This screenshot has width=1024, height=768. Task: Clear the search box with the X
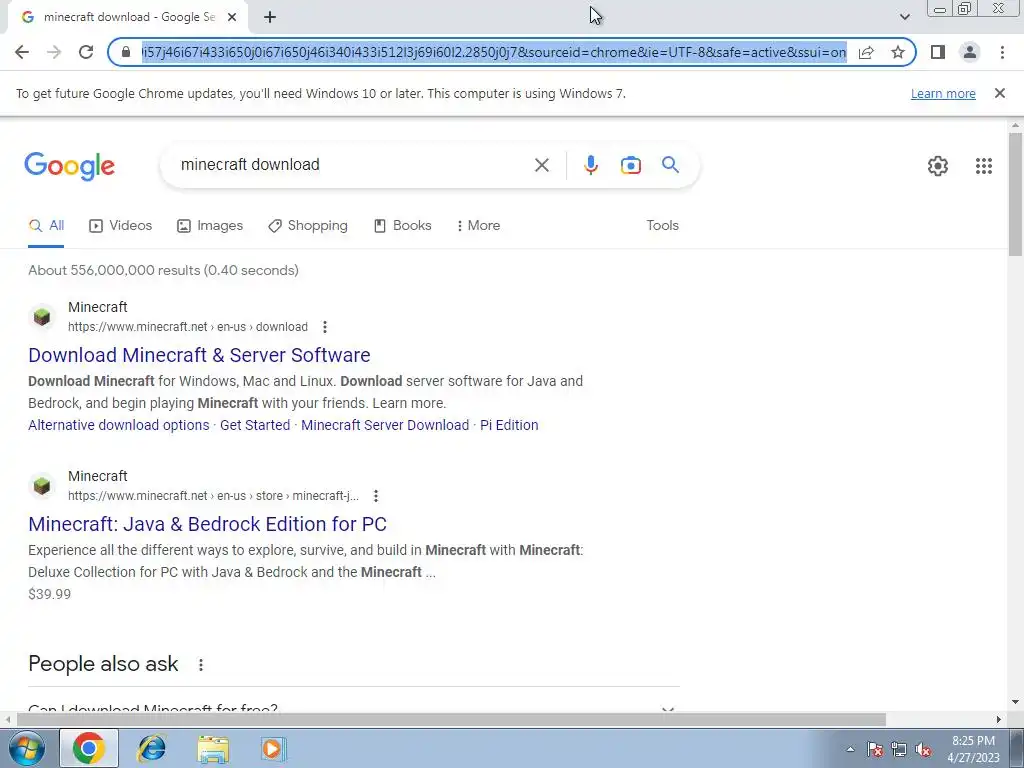[x=542, y=165]
